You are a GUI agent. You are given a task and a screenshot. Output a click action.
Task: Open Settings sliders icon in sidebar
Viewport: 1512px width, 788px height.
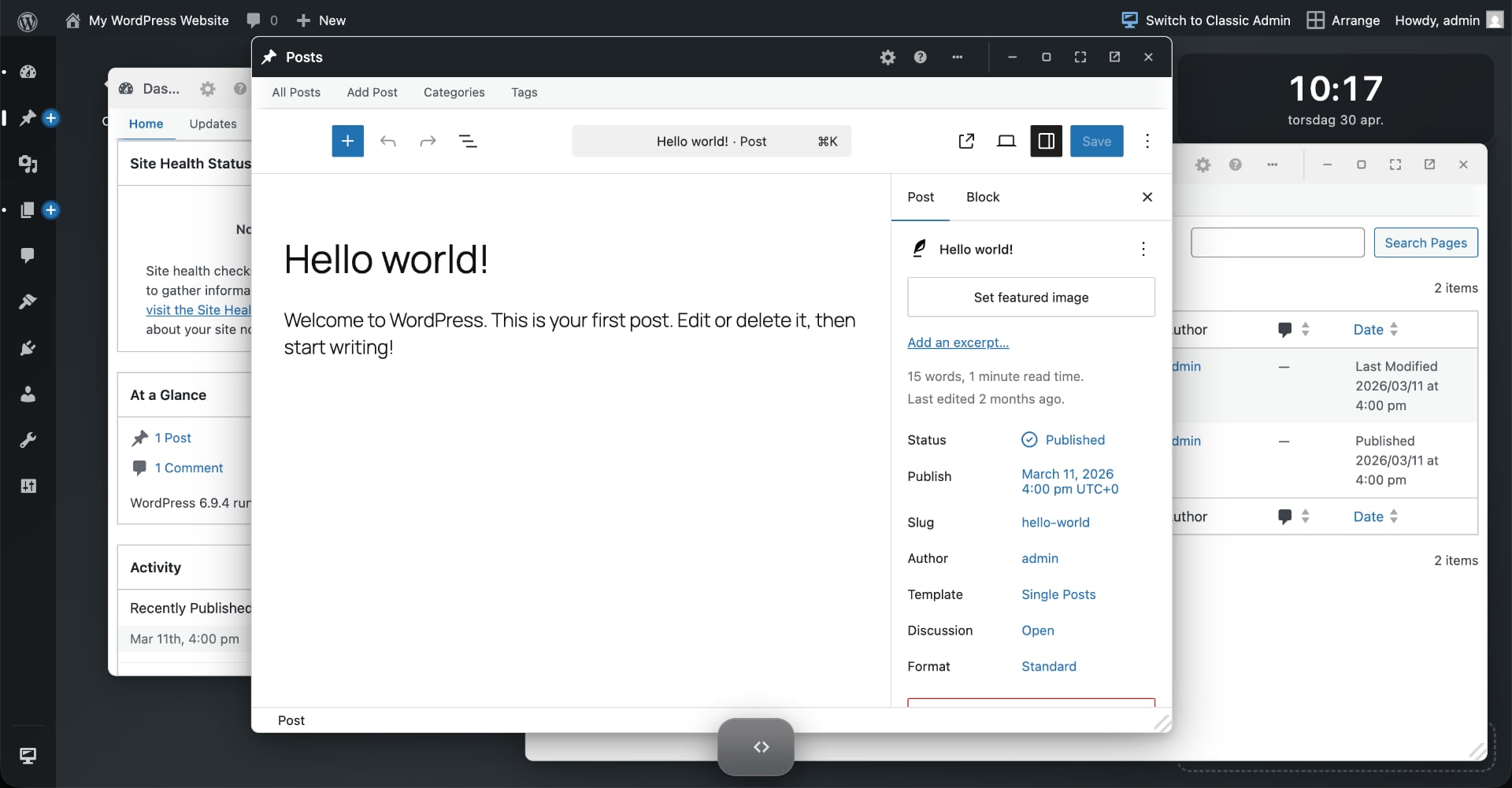click(x=28, y=486)
